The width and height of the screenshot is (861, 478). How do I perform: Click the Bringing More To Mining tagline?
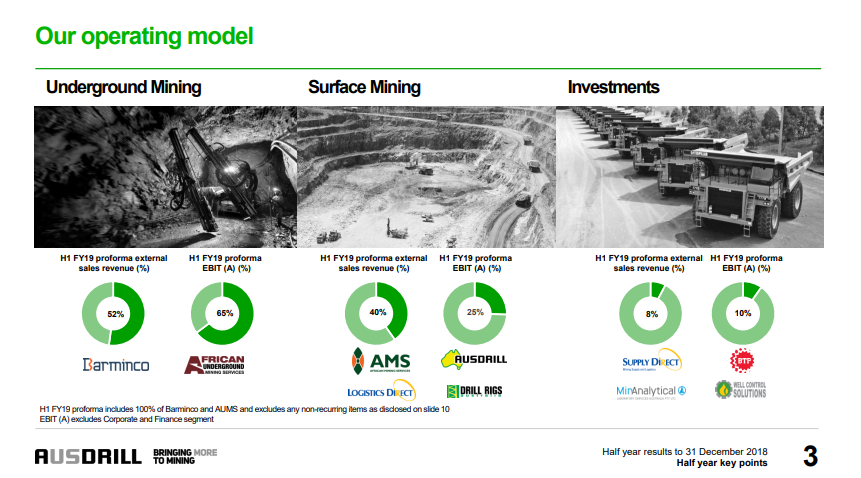point(185,457)
